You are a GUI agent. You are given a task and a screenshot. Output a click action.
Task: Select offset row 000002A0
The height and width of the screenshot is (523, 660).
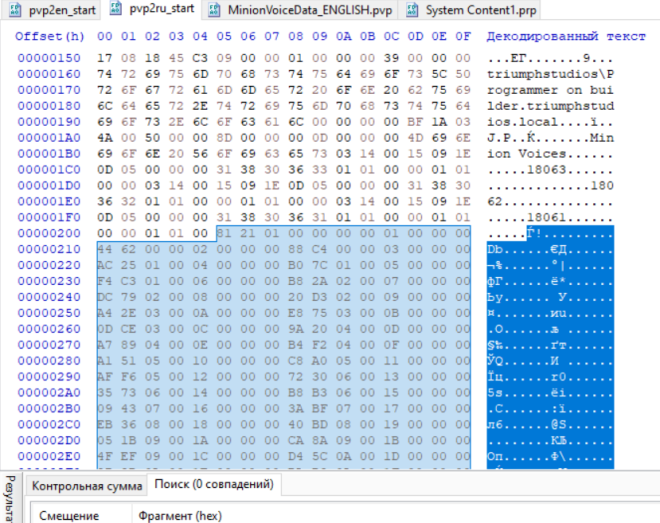point(49,393)
